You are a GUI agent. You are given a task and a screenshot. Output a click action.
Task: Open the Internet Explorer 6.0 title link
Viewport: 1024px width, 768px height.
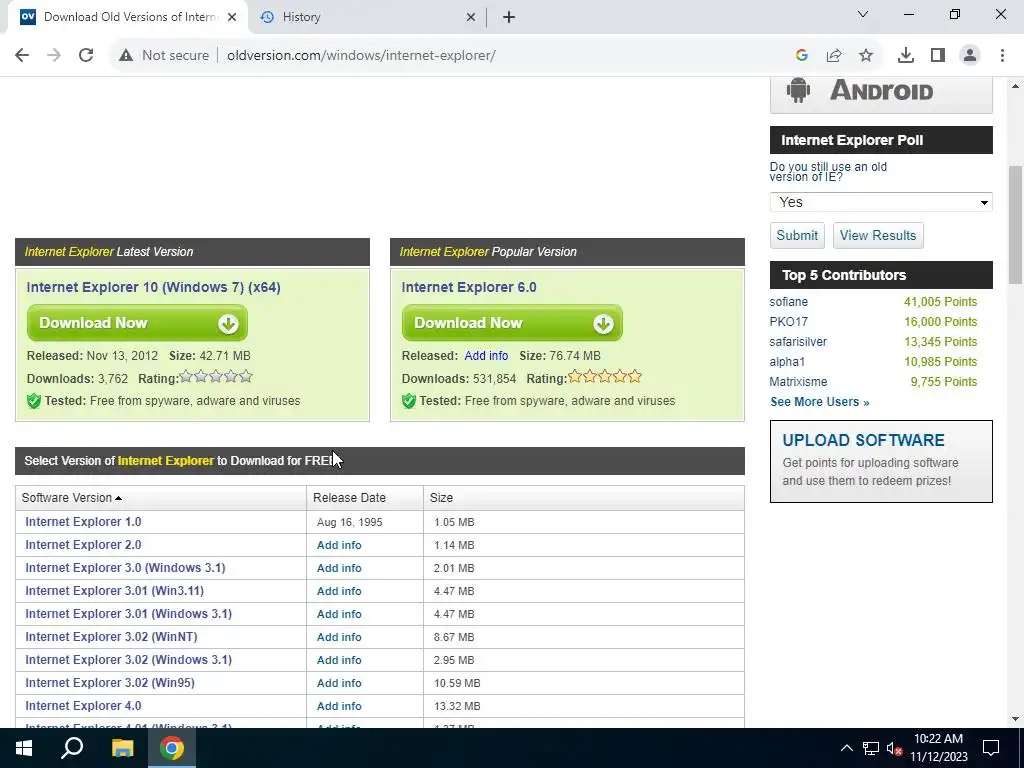[469, 287]
